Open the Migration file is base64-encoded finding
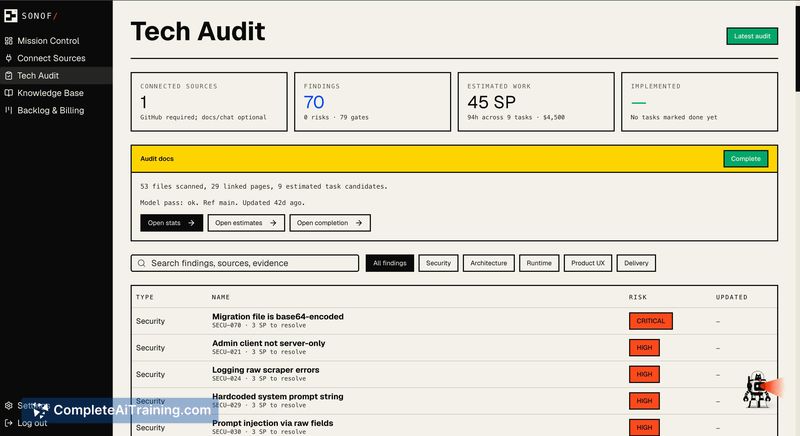 click(x=278, y=317)
